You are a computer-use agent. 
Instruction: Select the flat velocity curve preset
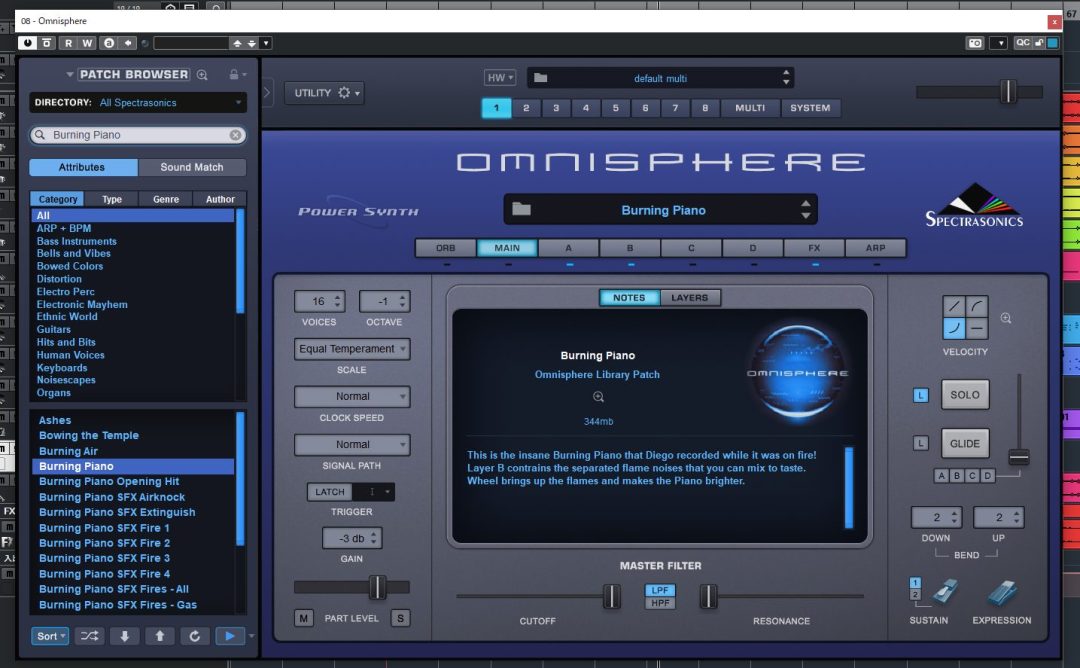[977, 328]
